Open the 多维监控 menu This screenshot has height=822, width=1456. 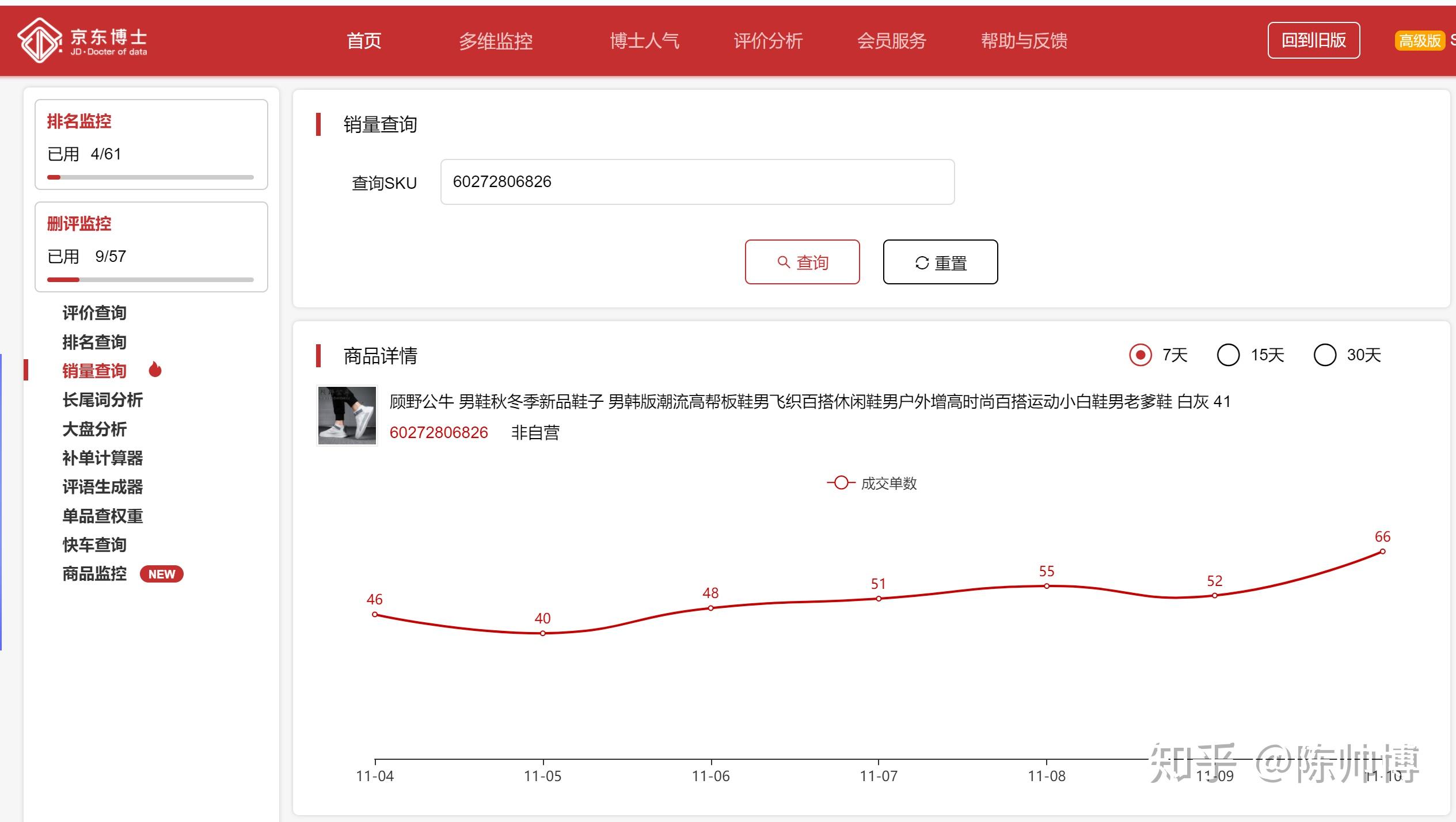pyautogui.click(x=495, y=41)
